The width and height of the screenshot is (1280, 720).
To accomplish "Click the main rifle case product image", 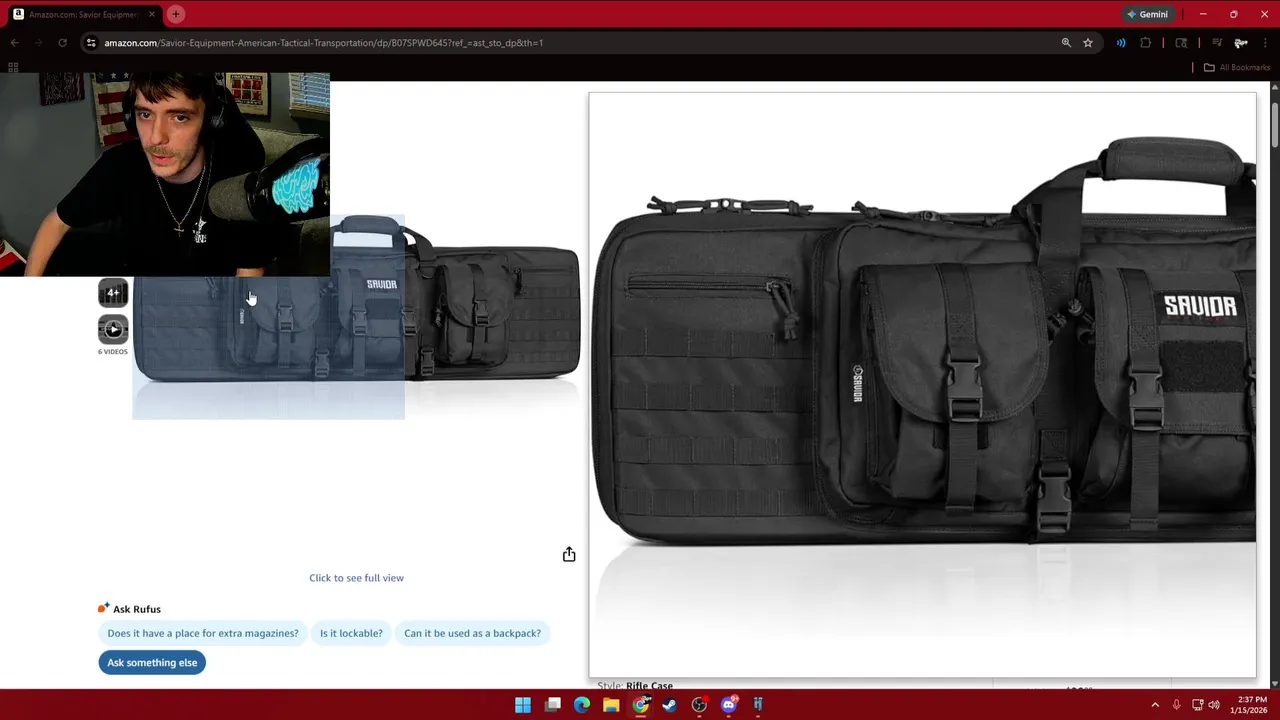I will (x=356, y=318).
